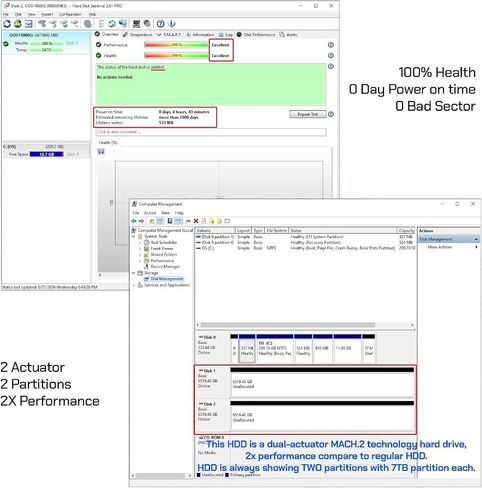482x488 pixels.
Task: Open the Disk Performance tab
Action: [256, 35]
